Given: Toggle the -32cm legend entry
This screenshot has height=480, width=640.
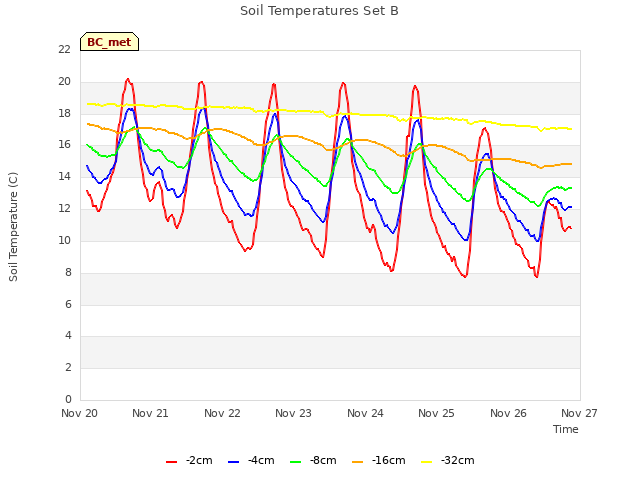Looking at the screenshot, I should [447, 461].
